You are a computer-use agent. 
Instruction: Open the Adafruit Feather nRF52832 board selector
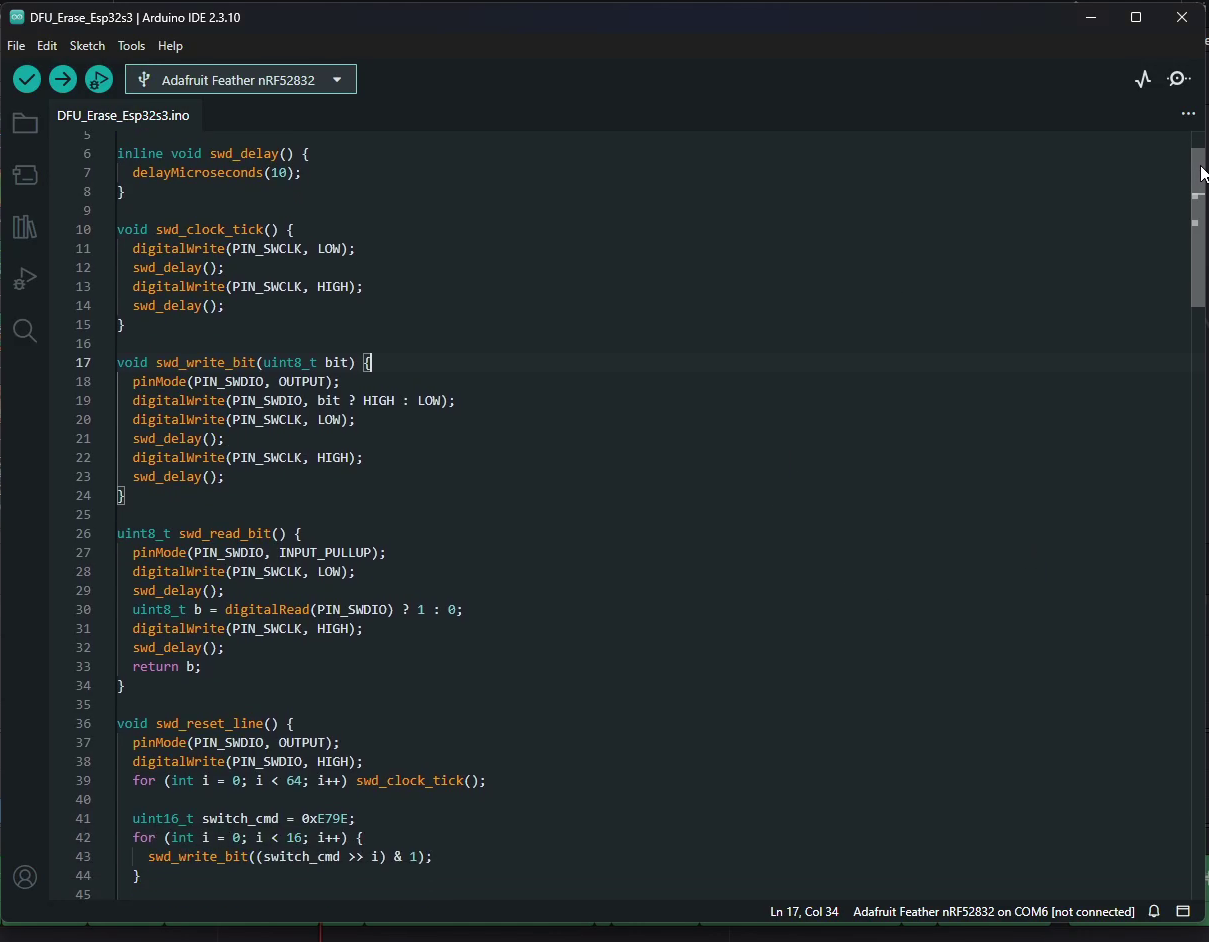(241, 80)
